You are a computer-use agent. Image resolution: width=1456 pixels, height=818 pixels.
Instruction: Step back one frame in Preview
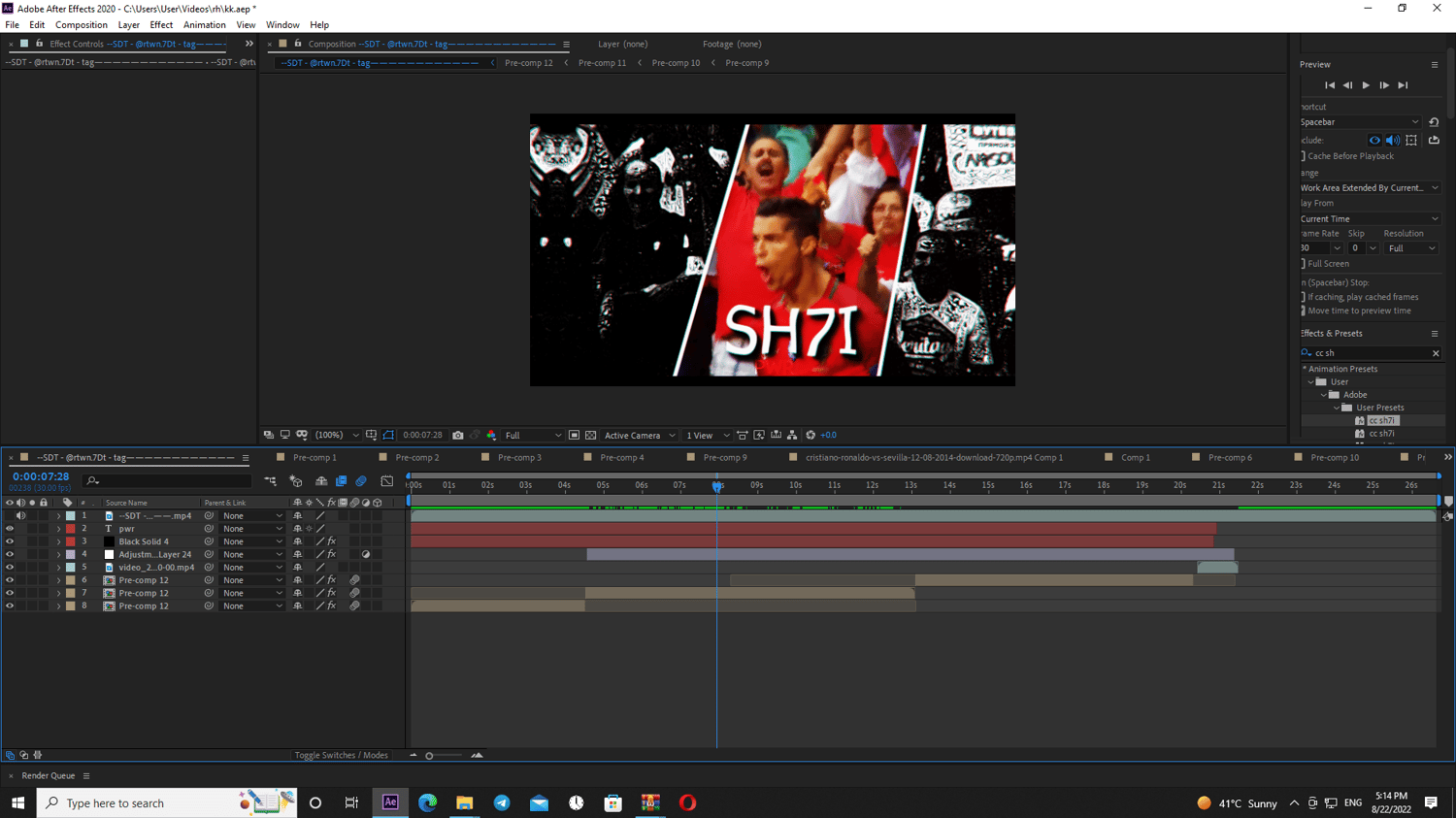(1347, 85)
